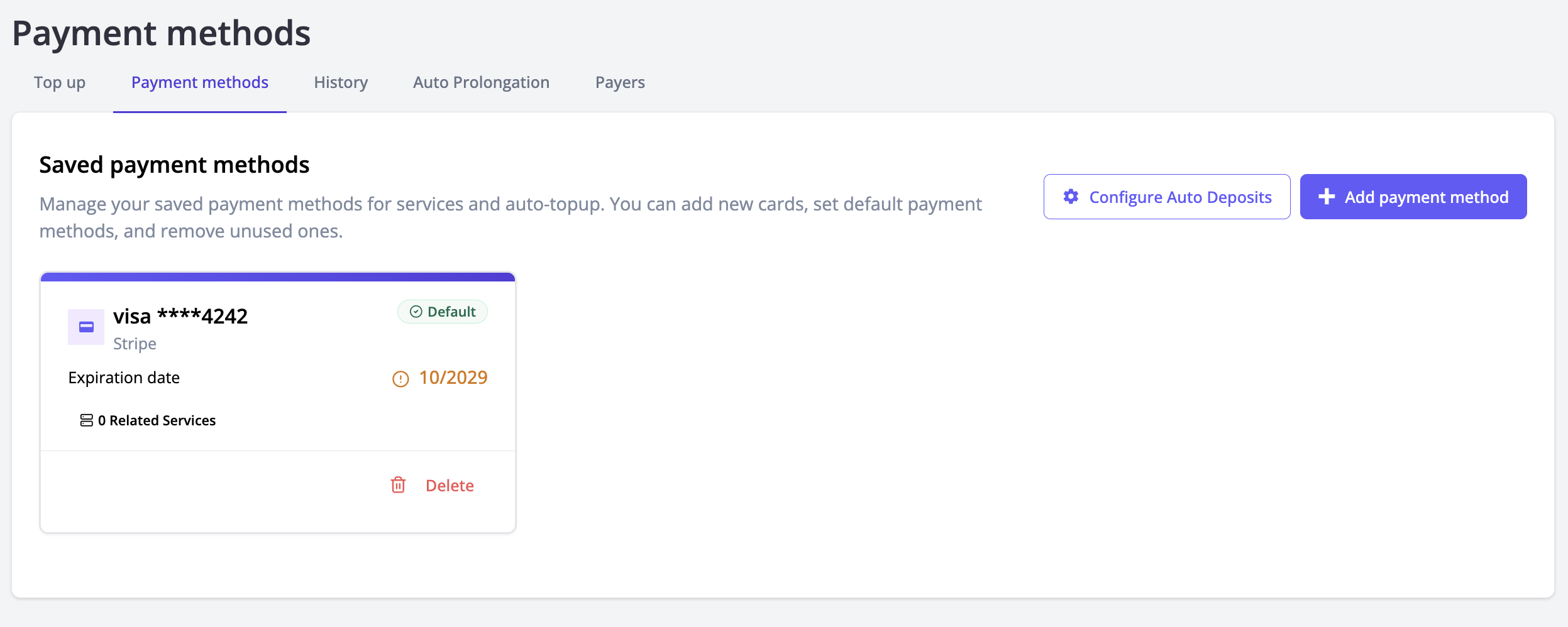Open the History tab
Viewport: 1568px width, 627px height.
341,82
